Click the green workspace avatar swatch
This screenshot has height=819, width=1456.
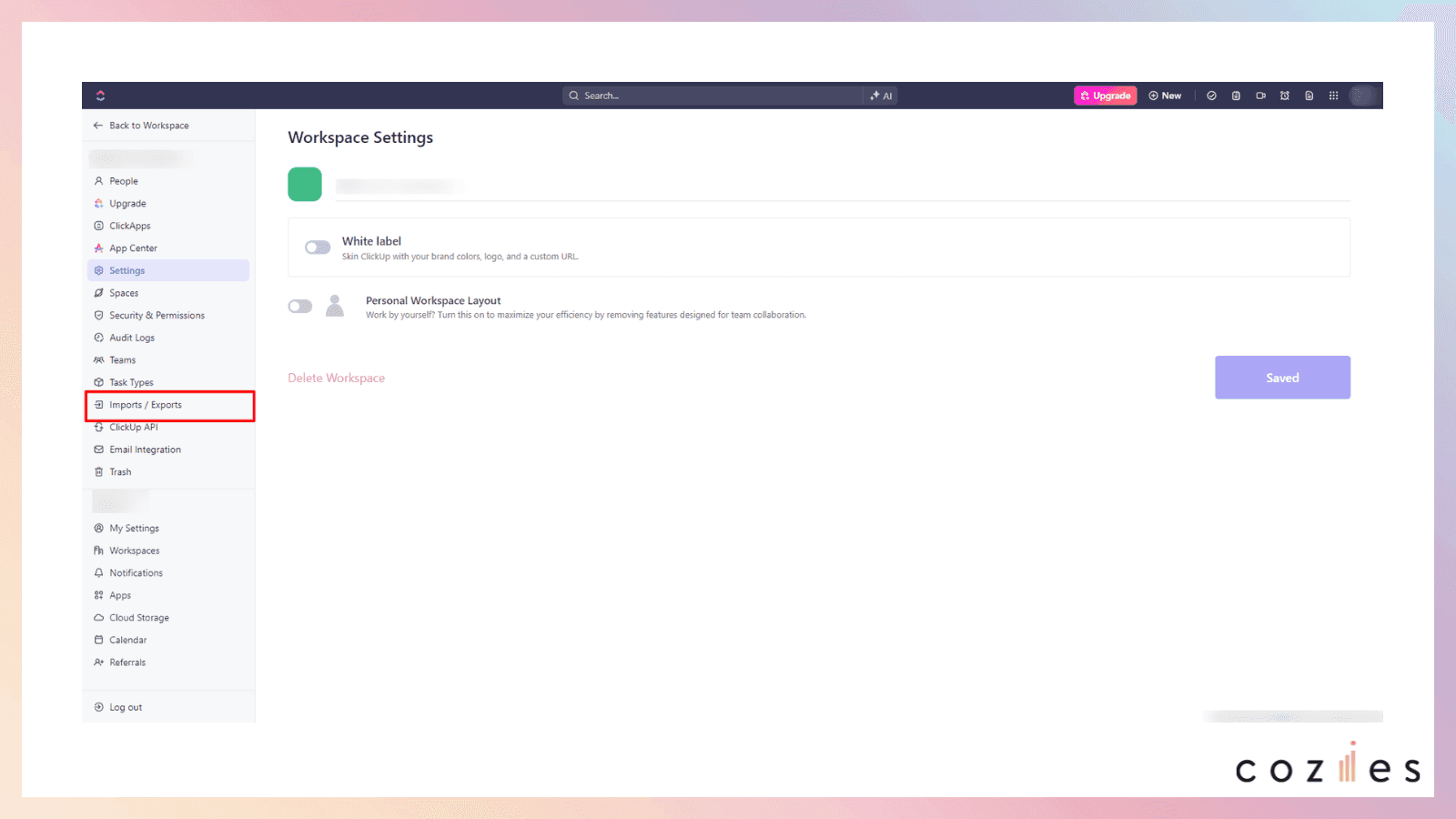(305, 184)
